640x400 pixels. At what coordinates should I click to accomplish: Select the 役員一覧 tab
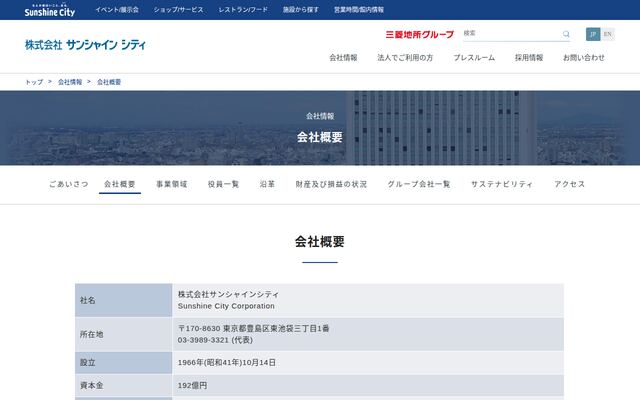coord(223,184)
